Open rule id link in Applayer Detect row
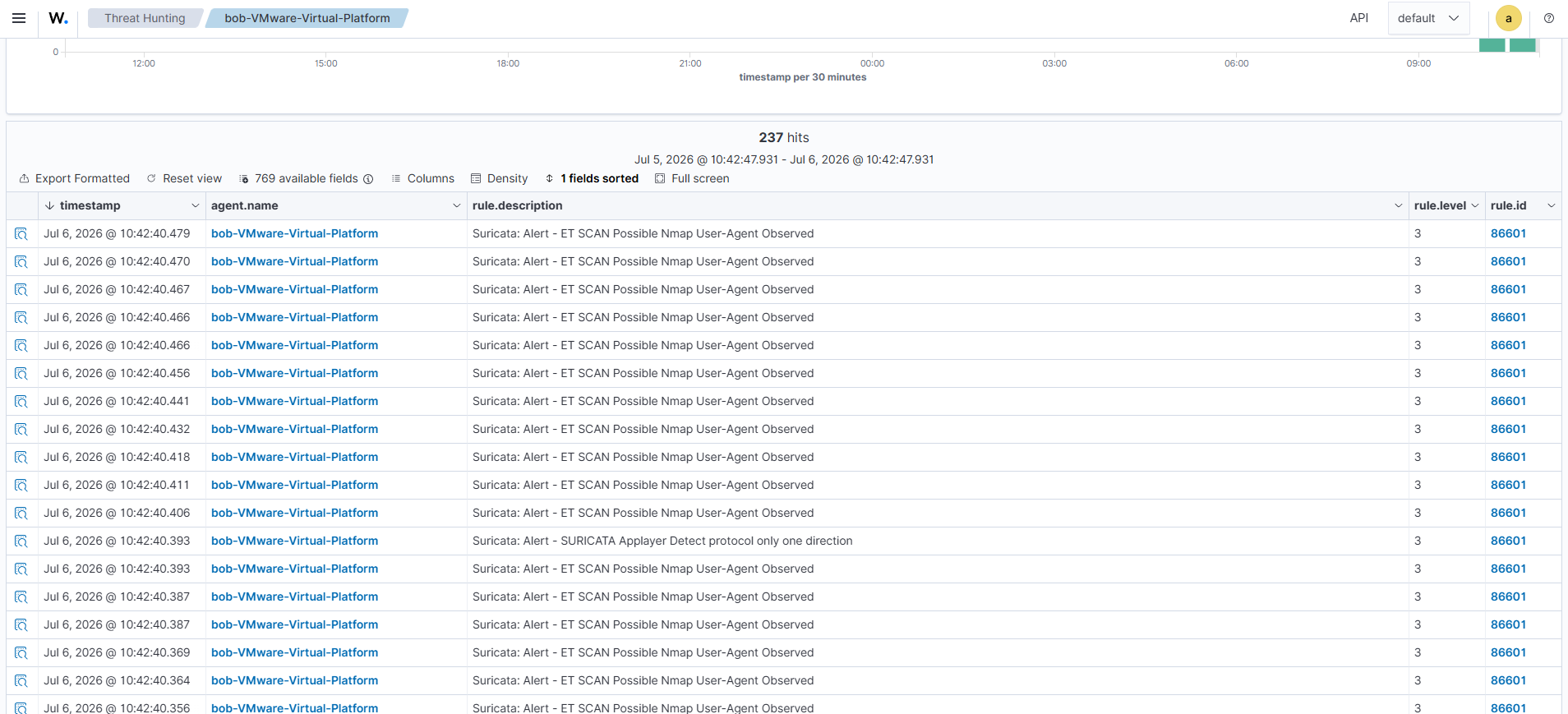 tap(1508, 541)
